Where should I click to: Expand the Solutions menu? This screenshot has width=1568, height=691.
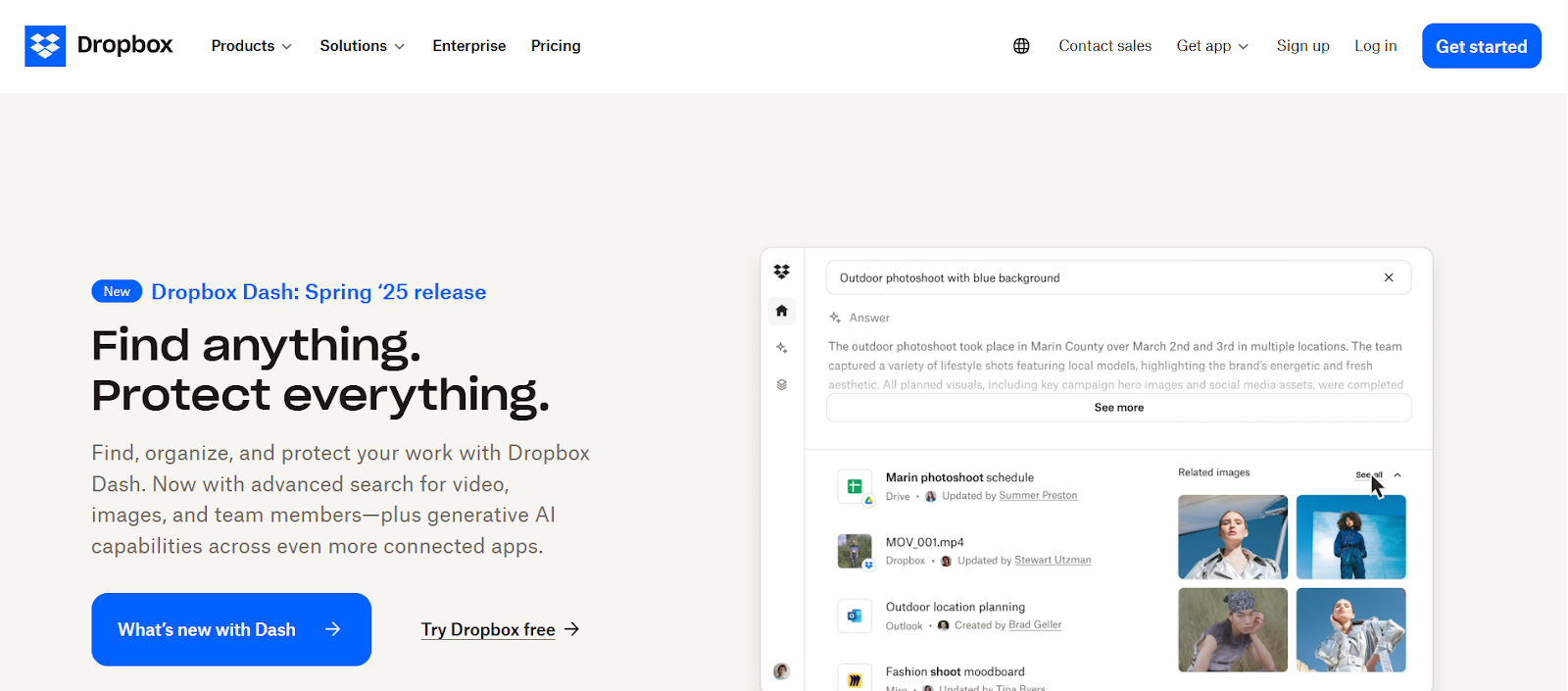(x=362, y=46)
